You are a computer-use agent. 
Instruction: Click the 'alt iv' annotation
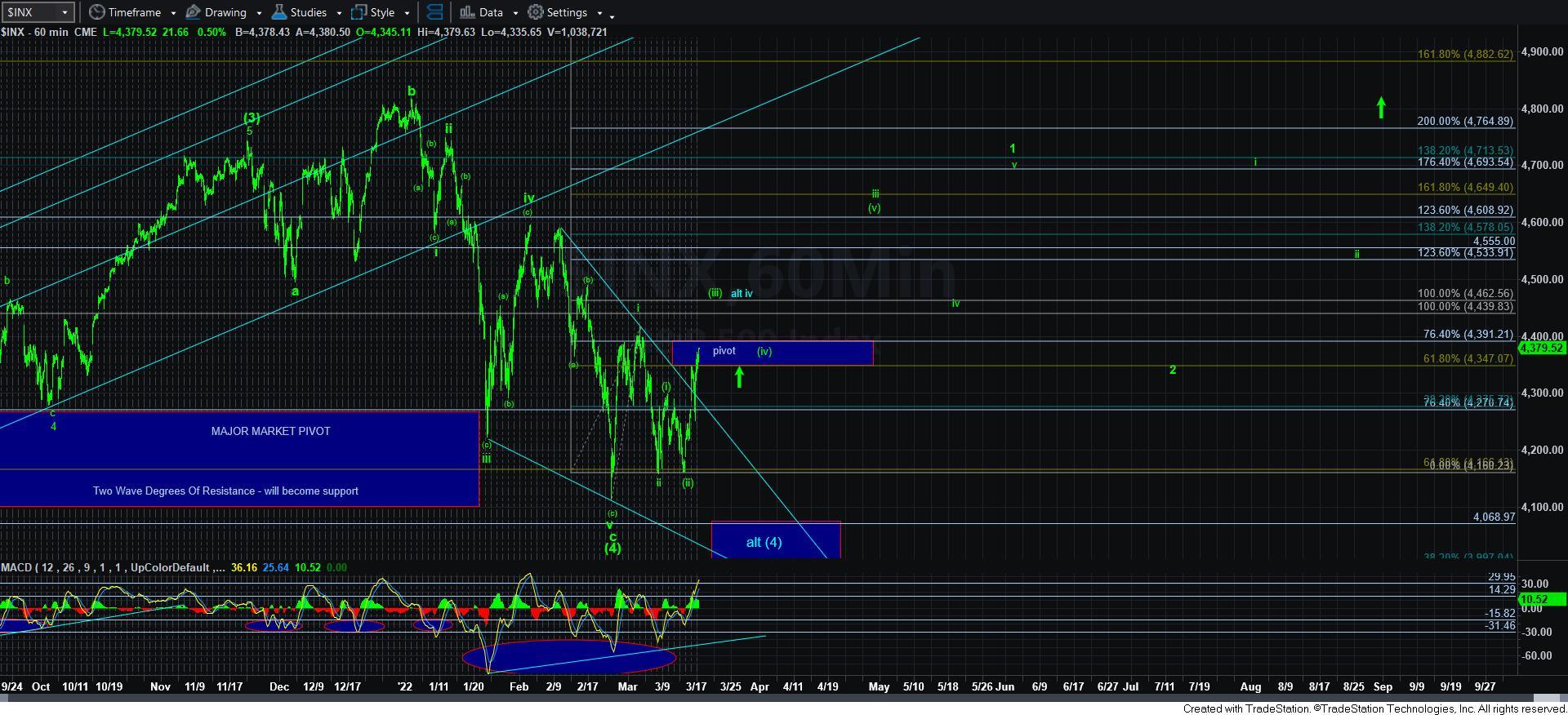[x=742, y=293]
